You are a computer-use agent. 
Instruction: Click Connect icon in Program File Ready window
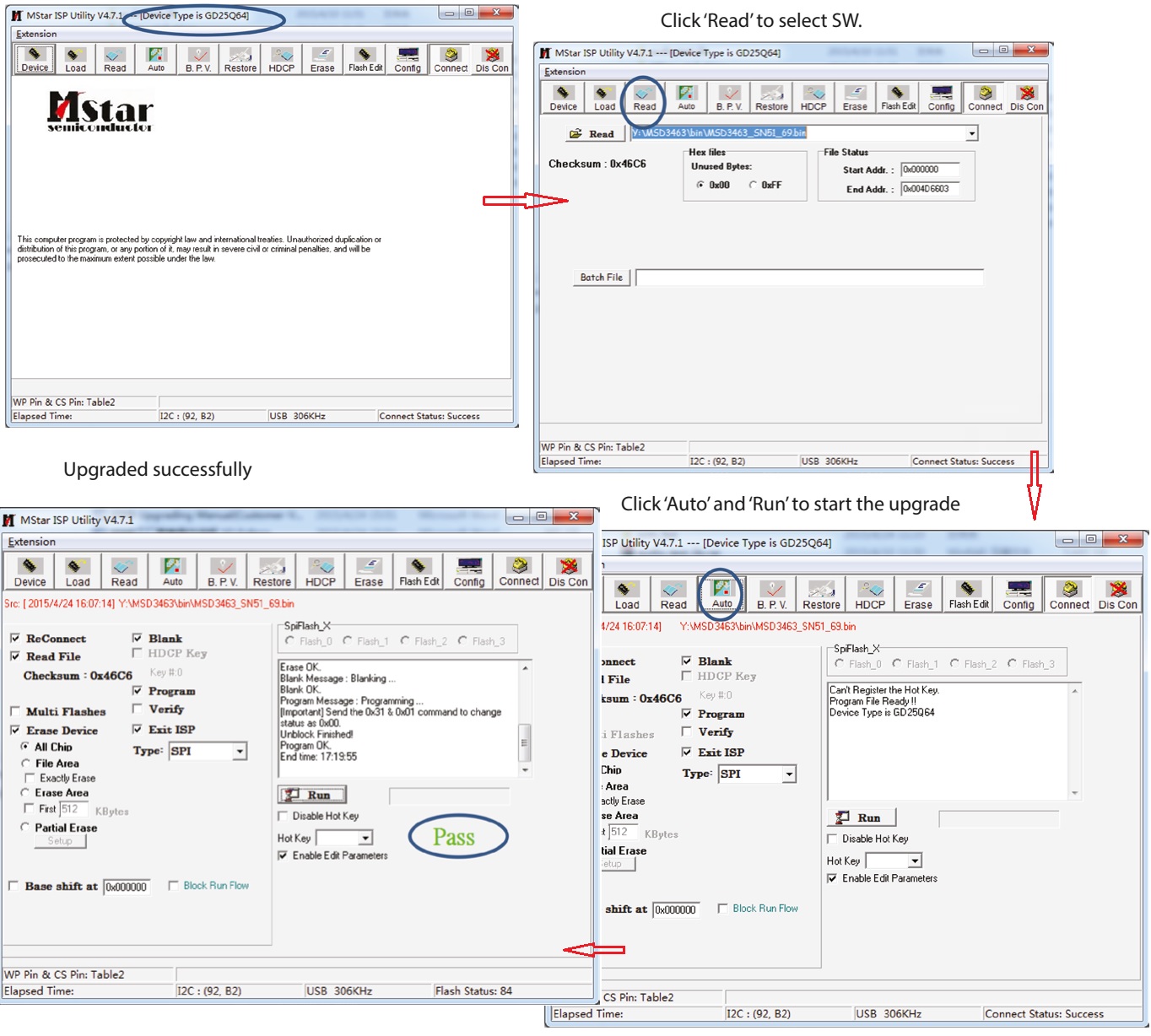(1069, 594)
